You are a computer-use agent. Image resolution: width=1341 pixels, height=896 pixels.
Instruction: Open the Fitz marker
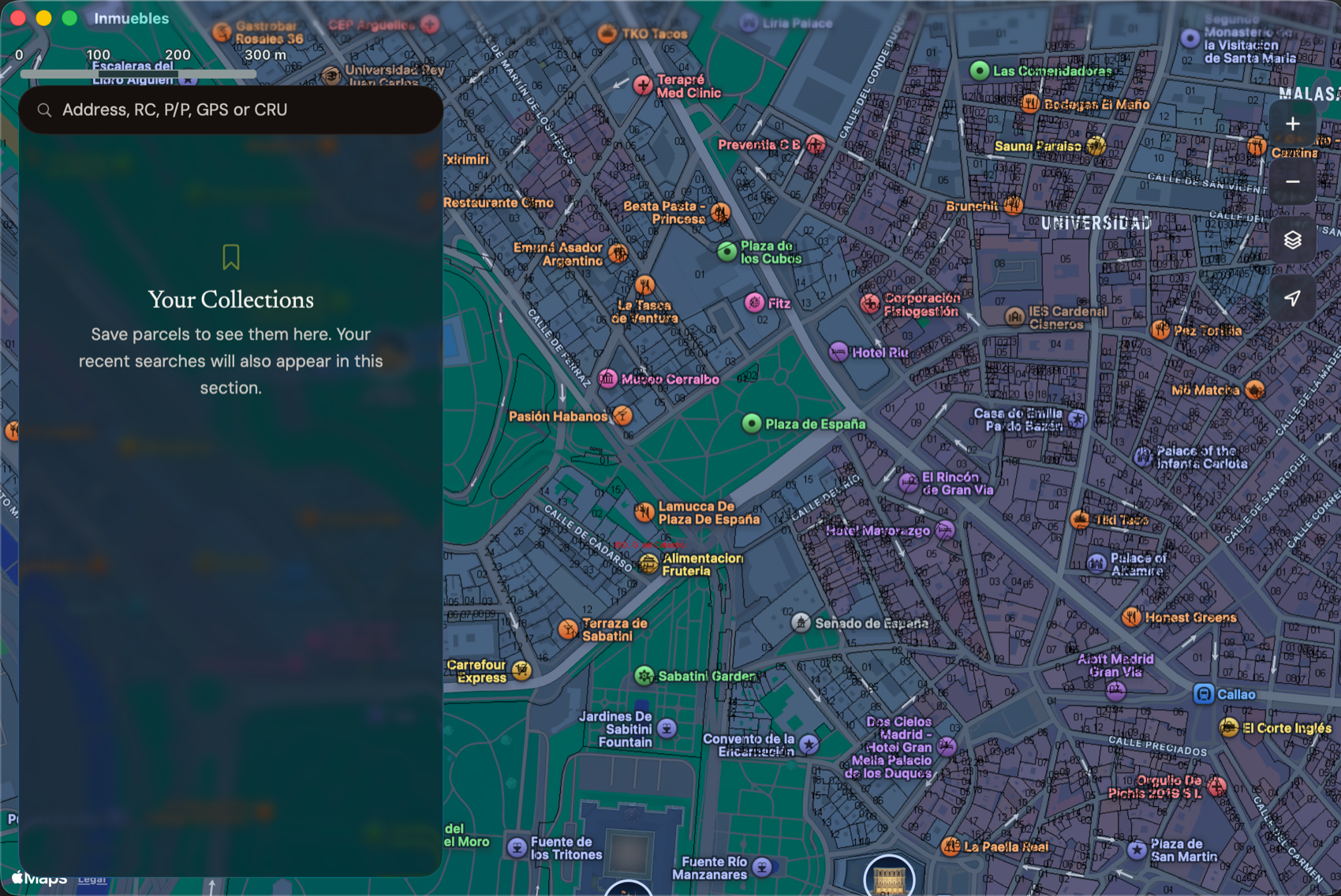[755, 302]
